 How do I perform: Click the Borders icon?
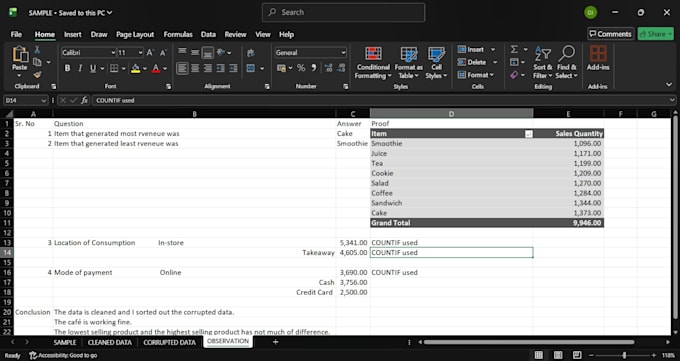click(114, 68)
